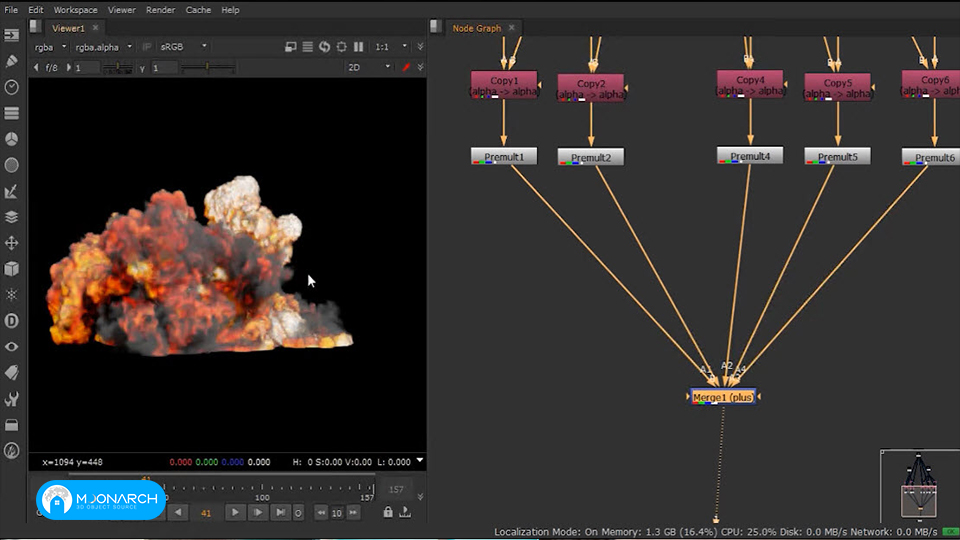Click the gamma slider
The height and width of the screenshot is (540, 960).
[208, 67]
